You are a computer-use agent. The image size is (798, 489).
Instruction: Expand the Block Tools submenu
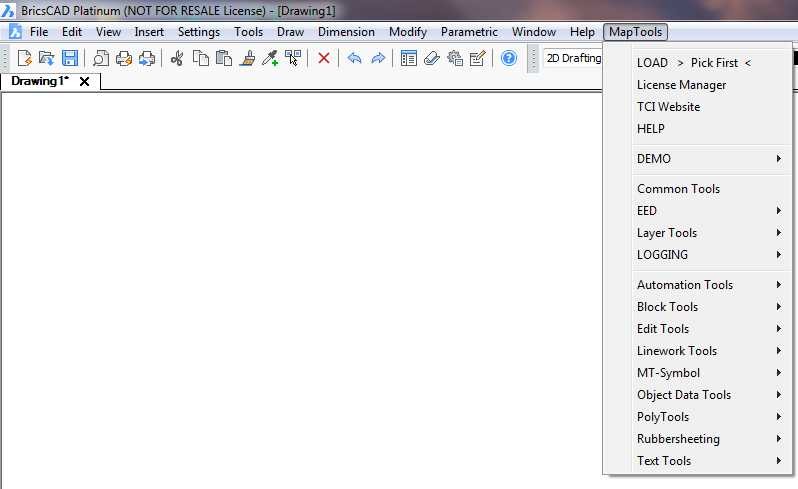711,307
